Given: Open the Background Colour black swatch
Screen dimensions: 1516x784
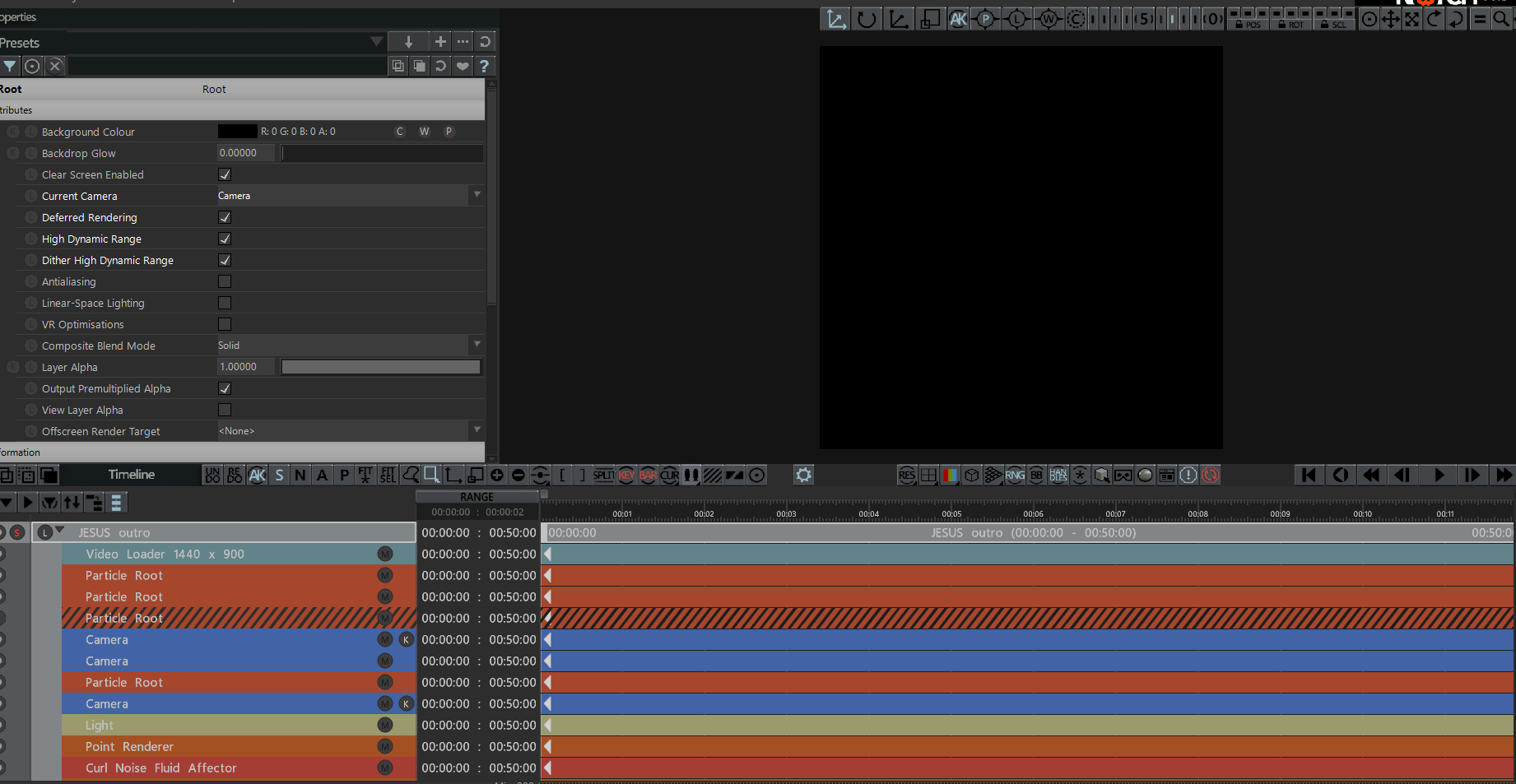Looking at the screenshot, I should tap(237, 131).
